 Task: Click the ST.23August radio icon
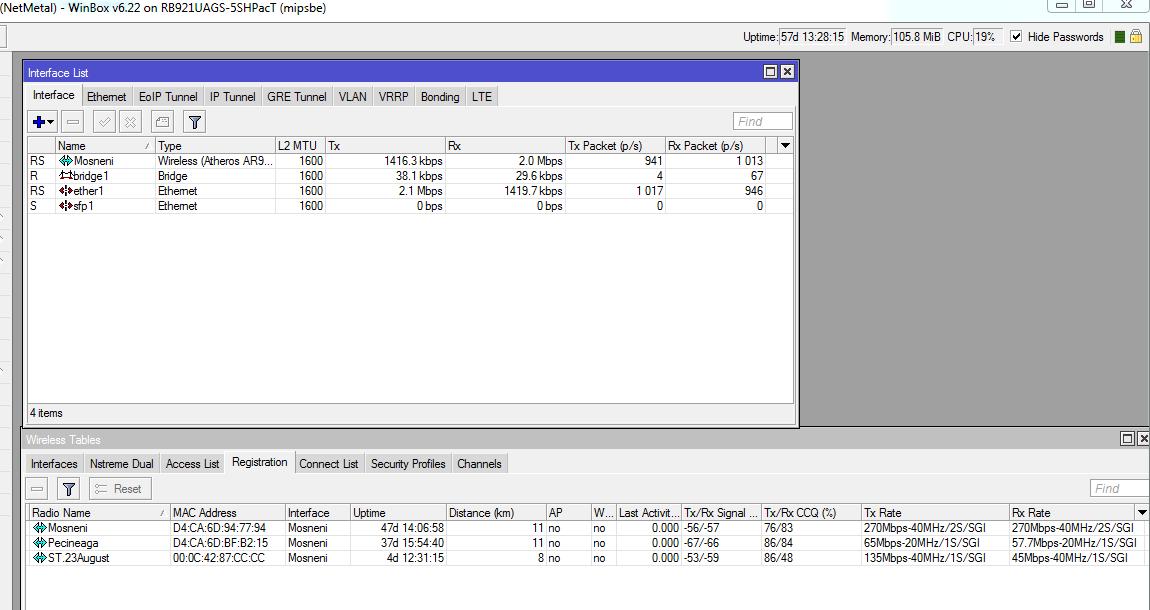click(x=40, y=558)
